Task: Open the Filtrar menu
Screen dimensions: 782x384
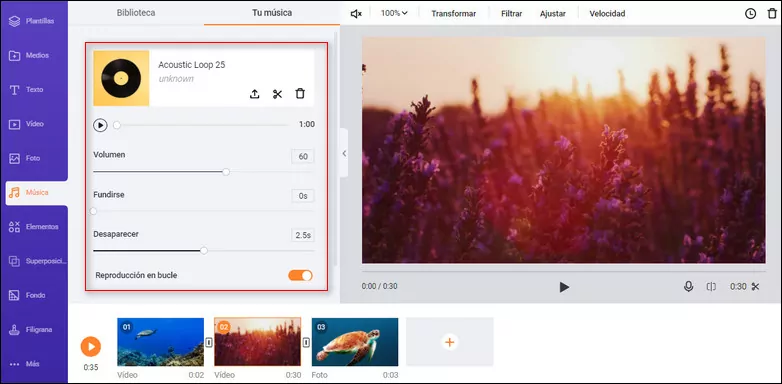Action: [x=512, y=14]
